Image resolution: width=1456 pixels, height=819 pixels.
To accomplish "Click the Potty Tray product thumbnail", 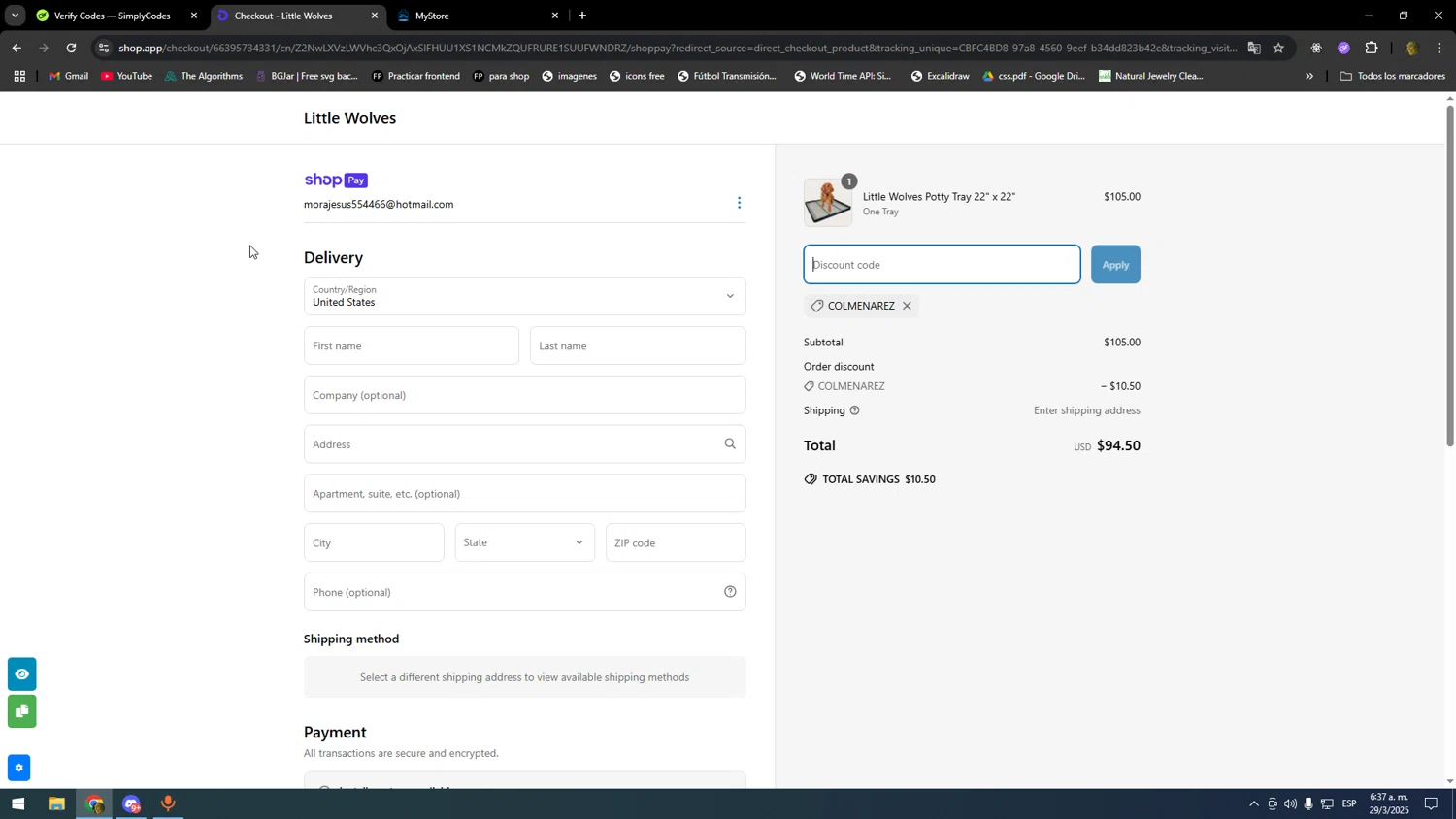I will click(x=828, y=203).
